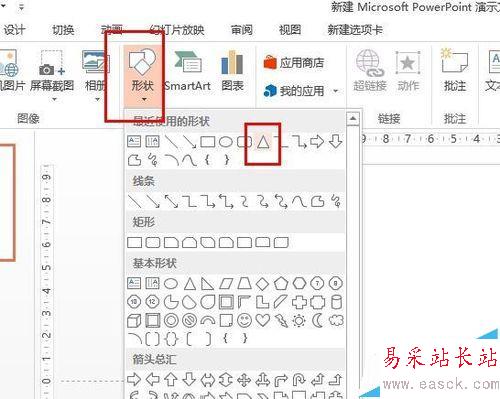Select oval under 基本形状
Screen dimensions: 500x399
click(x=171, y=284)
